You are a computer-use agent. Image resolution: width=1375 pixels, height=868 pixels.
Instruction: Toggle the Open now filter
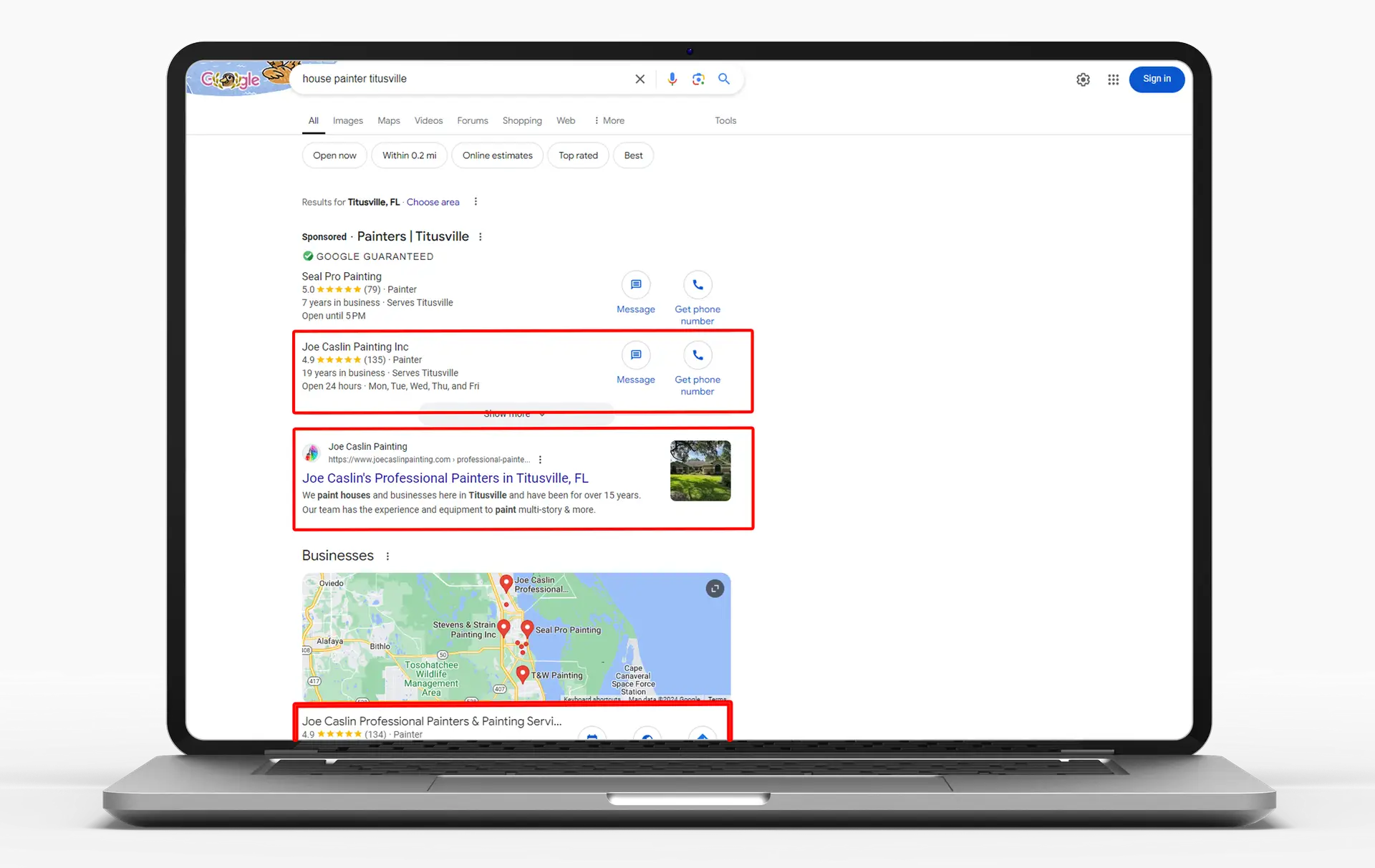tap(334, 155)
